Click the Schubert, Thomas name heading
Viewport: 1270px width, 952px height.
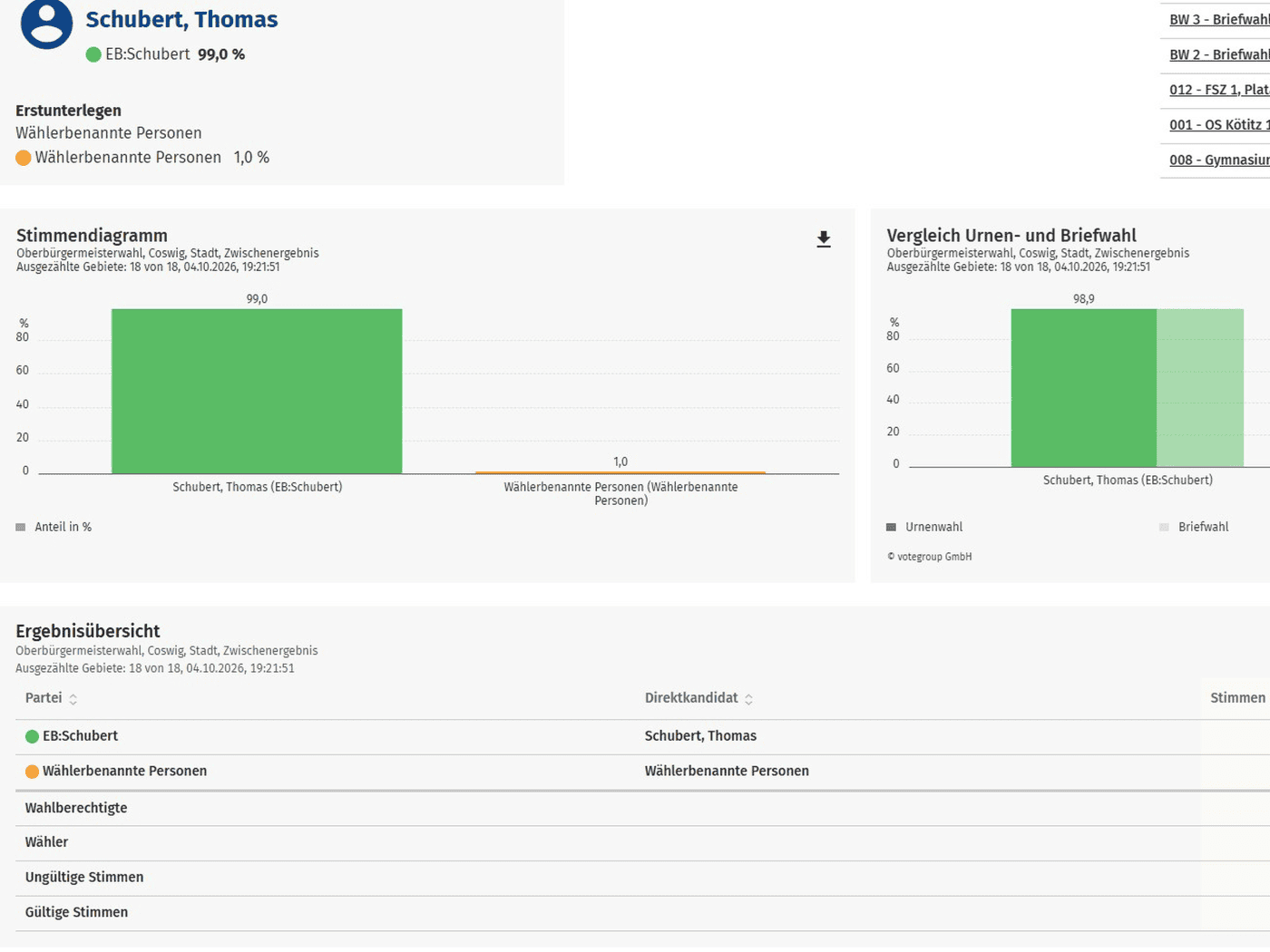coord(181,19)
